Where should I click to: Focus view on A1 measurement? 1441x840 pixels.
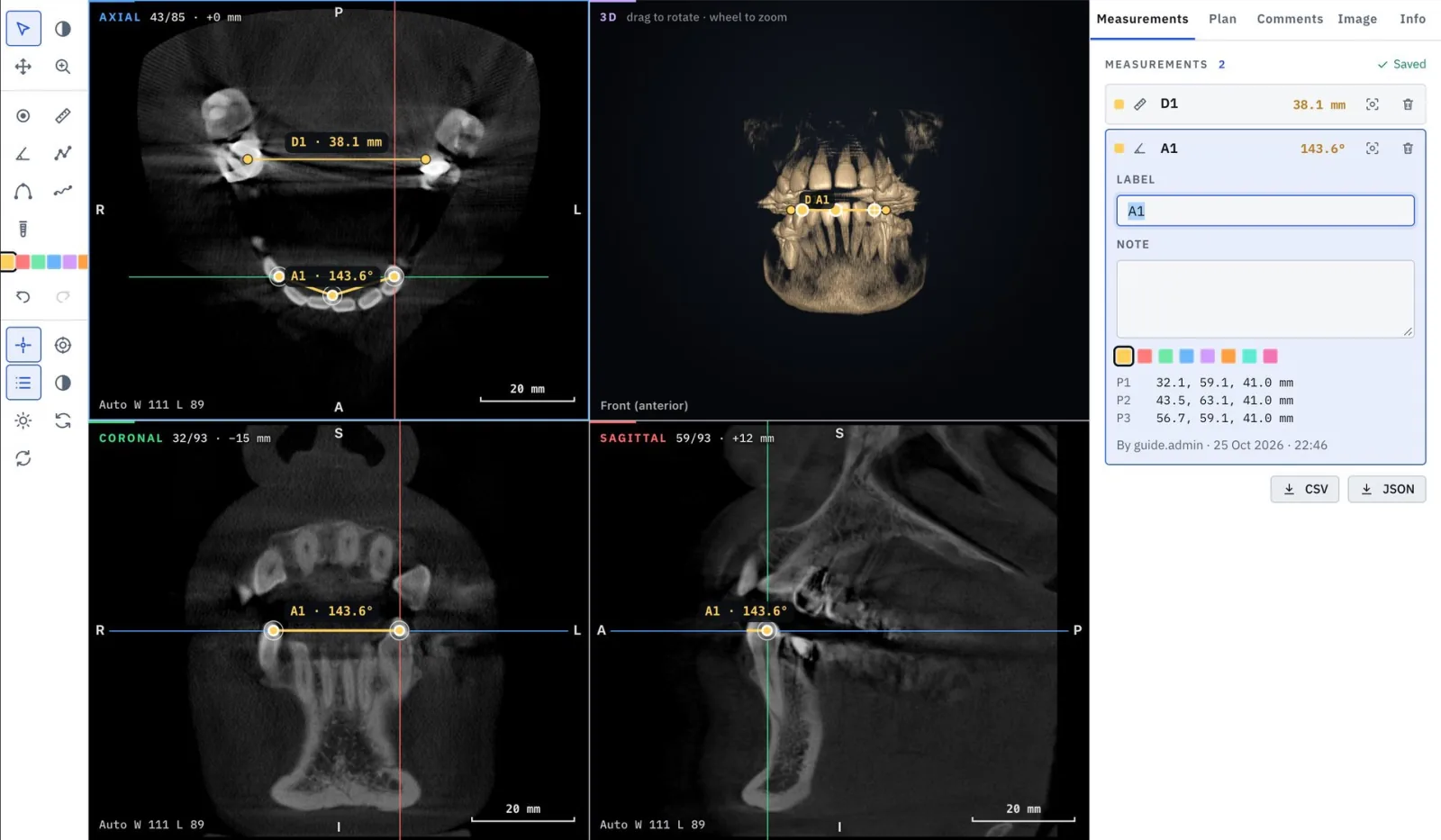(x=1373, y=149)
